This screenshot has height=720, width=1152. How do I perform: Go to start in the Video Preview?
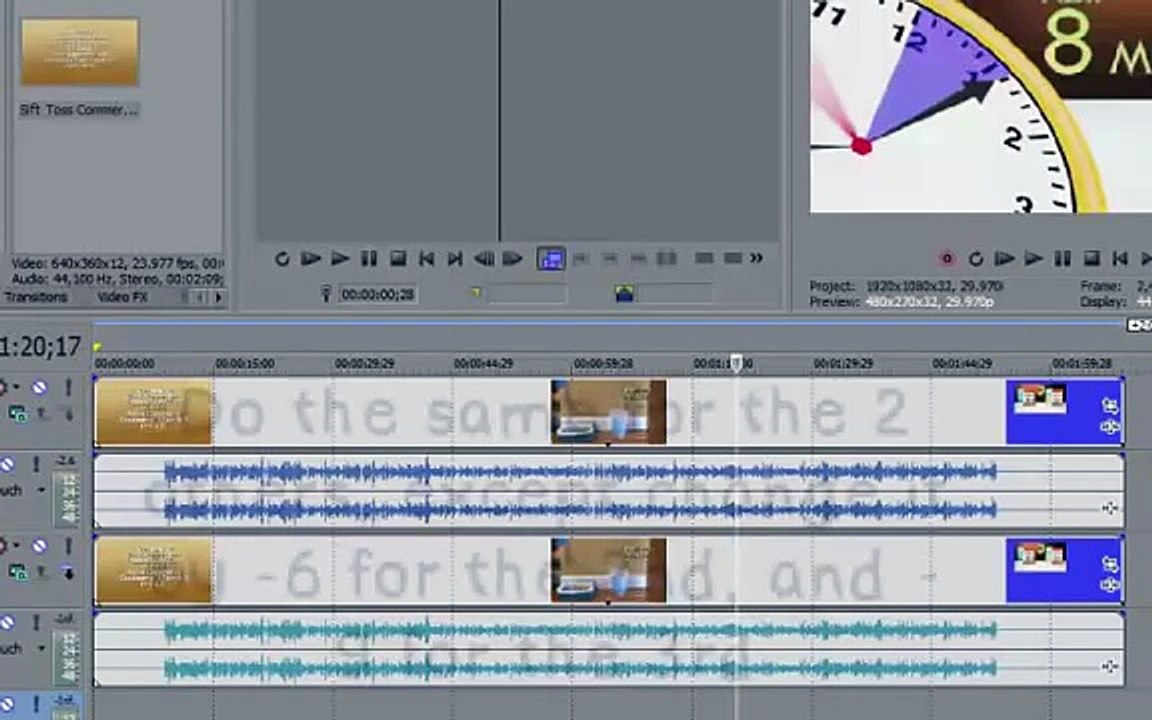(x=1120, y=259)
